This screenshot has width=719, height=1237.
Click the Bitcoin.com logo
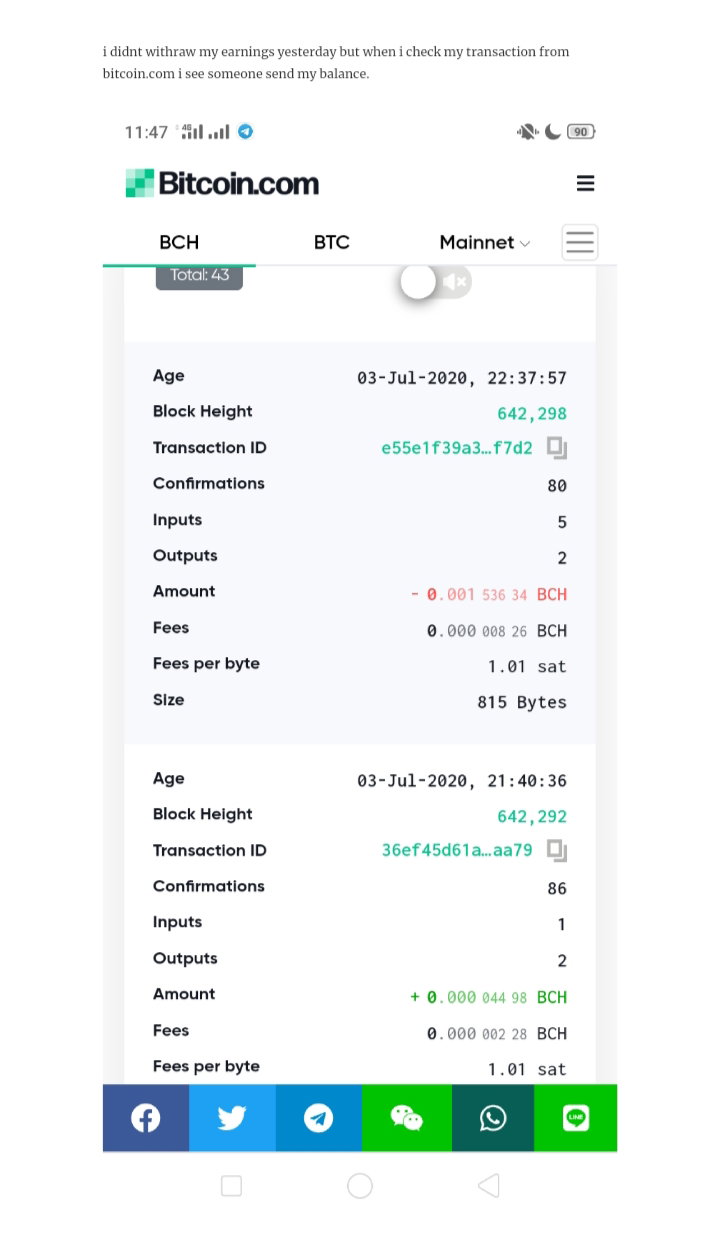click(x=222, y=183)
